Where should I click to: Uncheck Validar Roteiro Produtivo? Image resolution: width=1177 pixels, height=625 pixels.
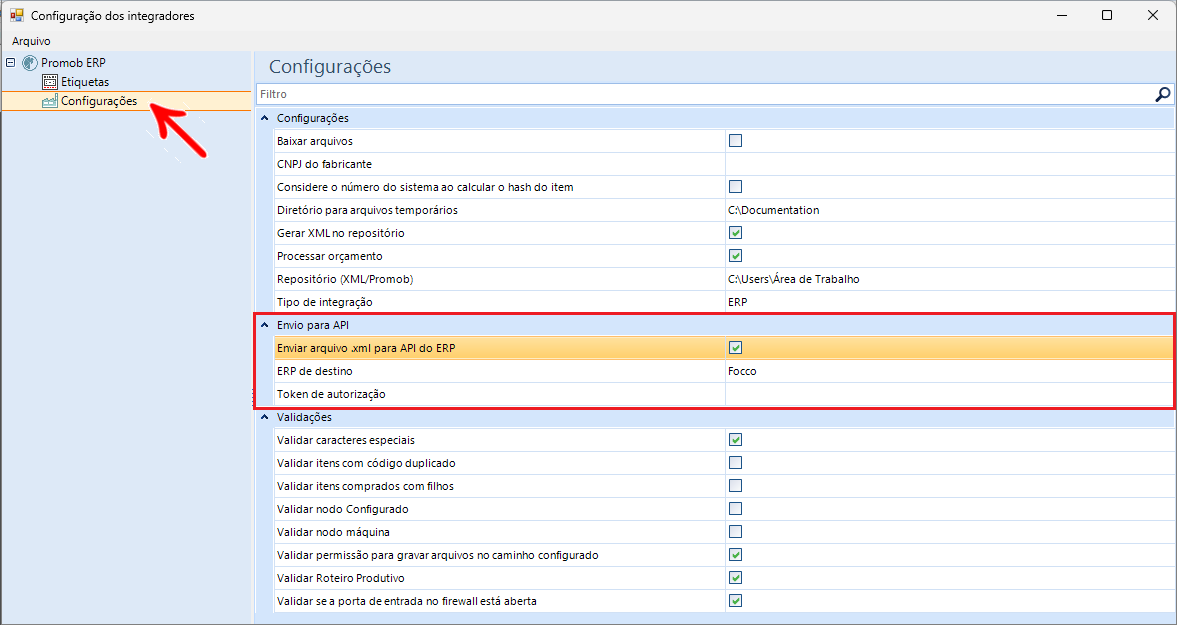736,578
